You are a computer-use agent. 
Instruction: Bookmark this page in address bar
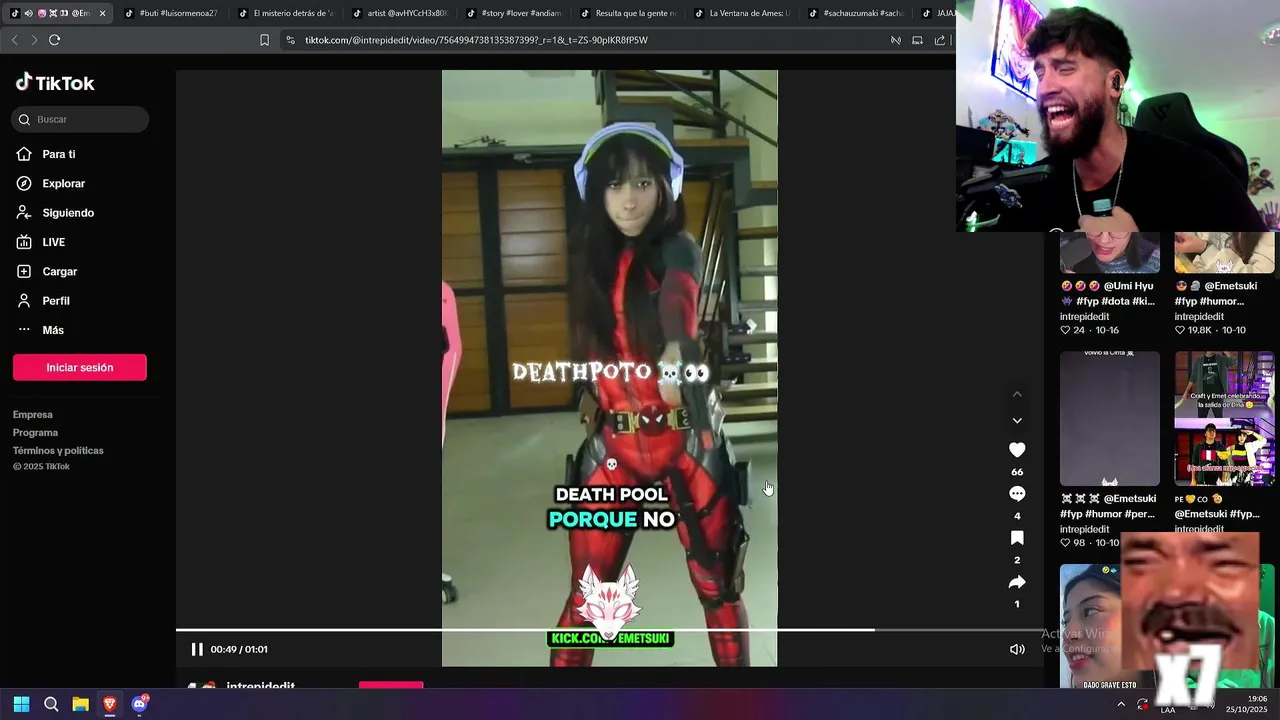[264, 40]
